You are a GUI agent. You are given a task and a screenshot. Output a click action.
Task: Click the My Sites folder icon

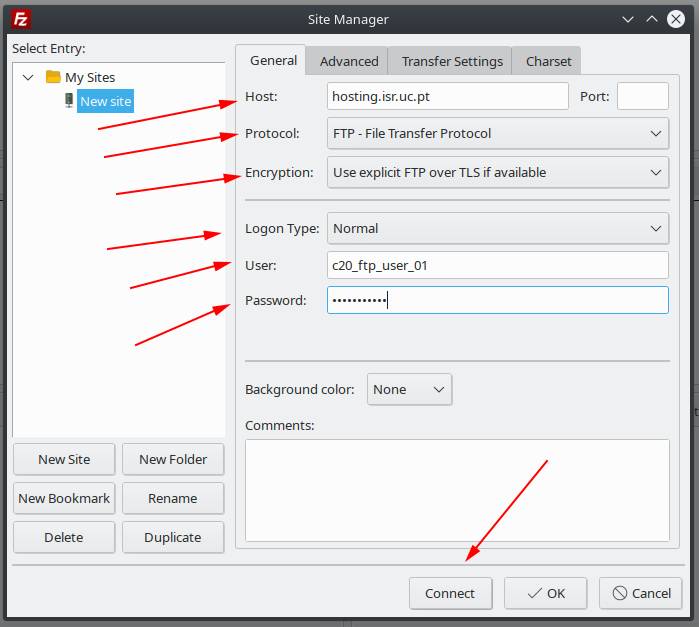53,77
